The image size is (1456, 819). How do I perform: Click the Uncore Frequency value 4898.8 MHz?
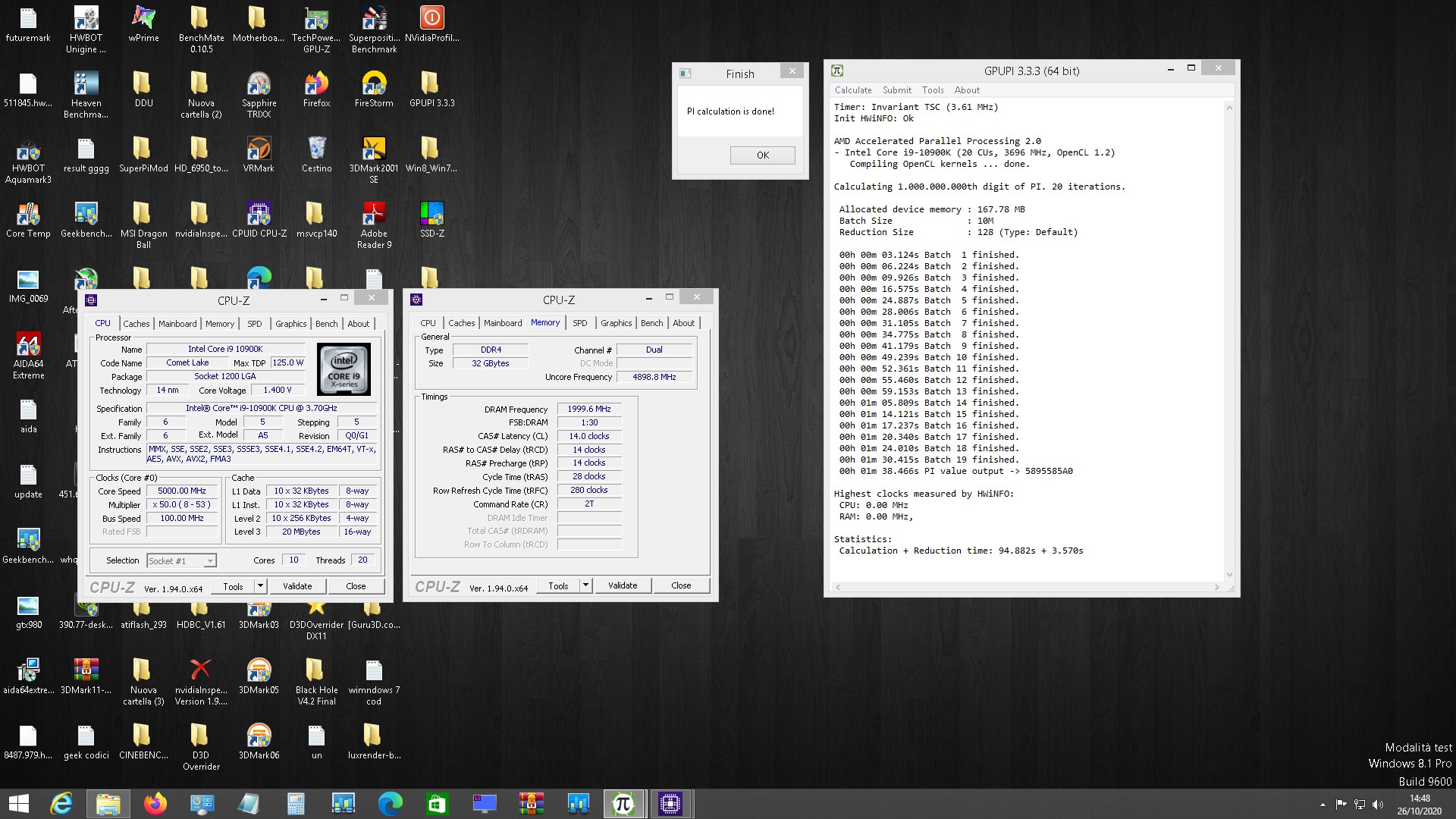tap(654, 377)
